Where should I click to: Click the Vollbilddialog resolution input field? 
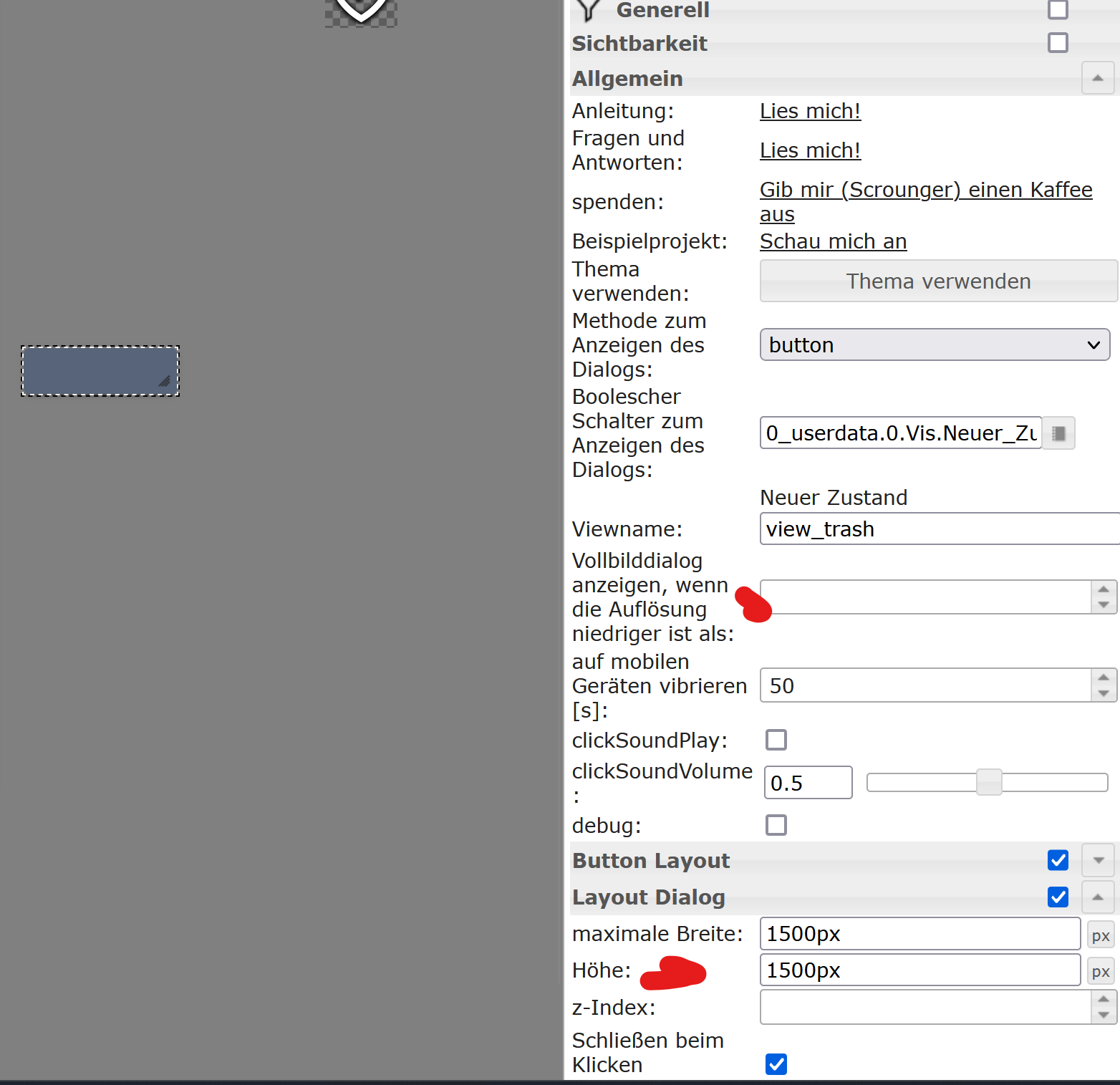pos(925,597)
